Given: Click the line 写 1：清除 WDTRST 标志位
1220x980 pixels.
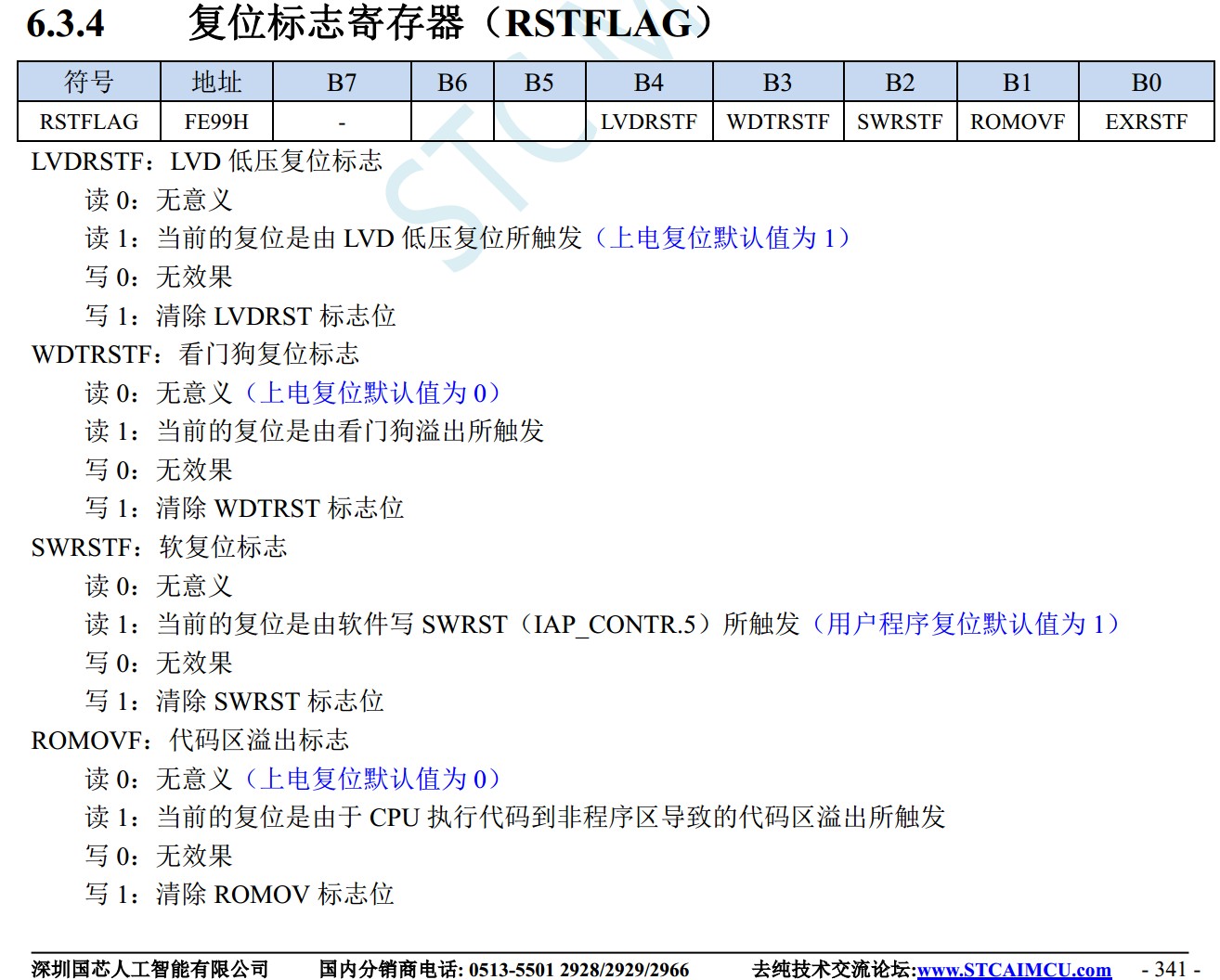Looking at the screenshot, I should coord(244,509).
